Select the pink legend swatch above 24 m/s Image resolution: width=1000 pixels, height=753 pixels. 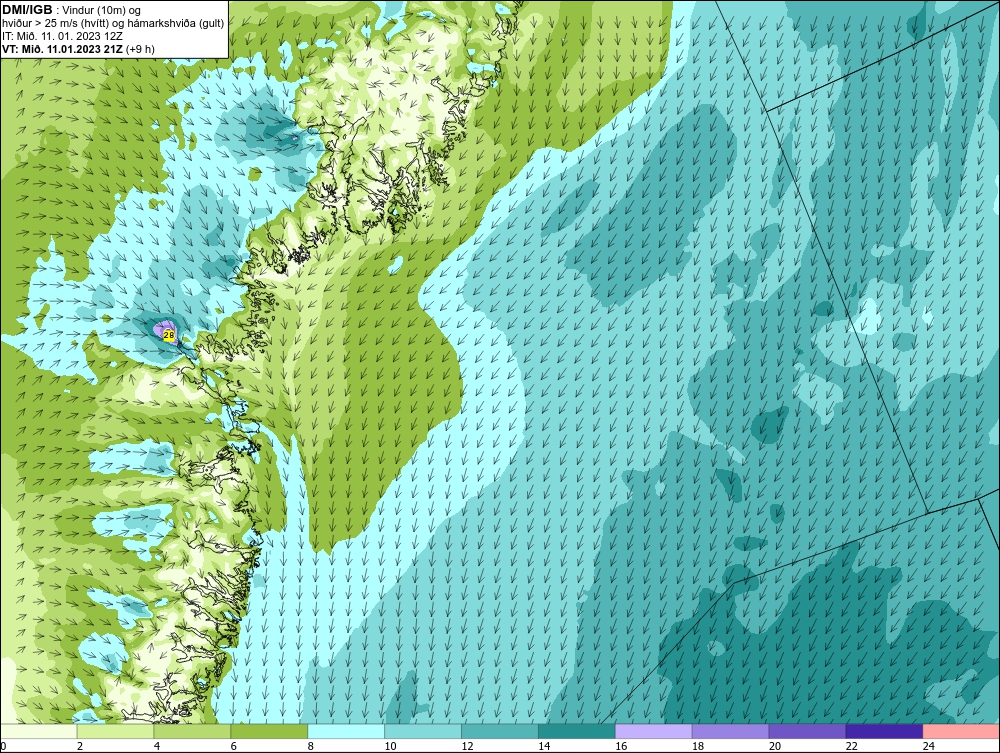click(961, 731)
